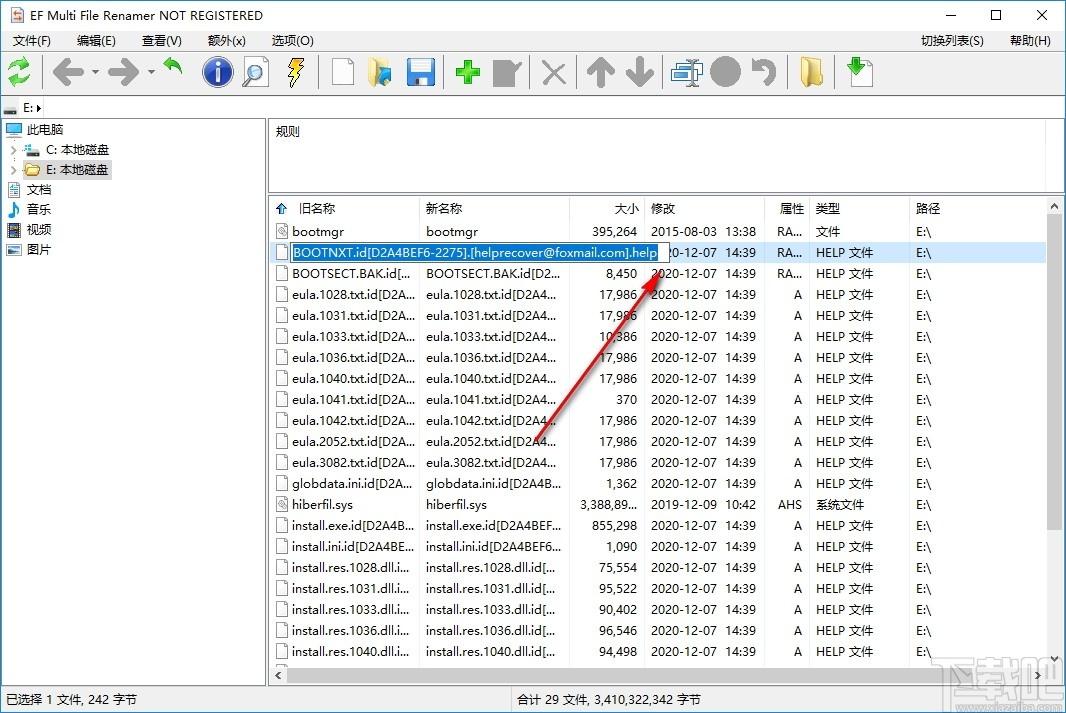Select eula.3082.txt.id file row
1066x713 pixels.
[x=657, y=463]
